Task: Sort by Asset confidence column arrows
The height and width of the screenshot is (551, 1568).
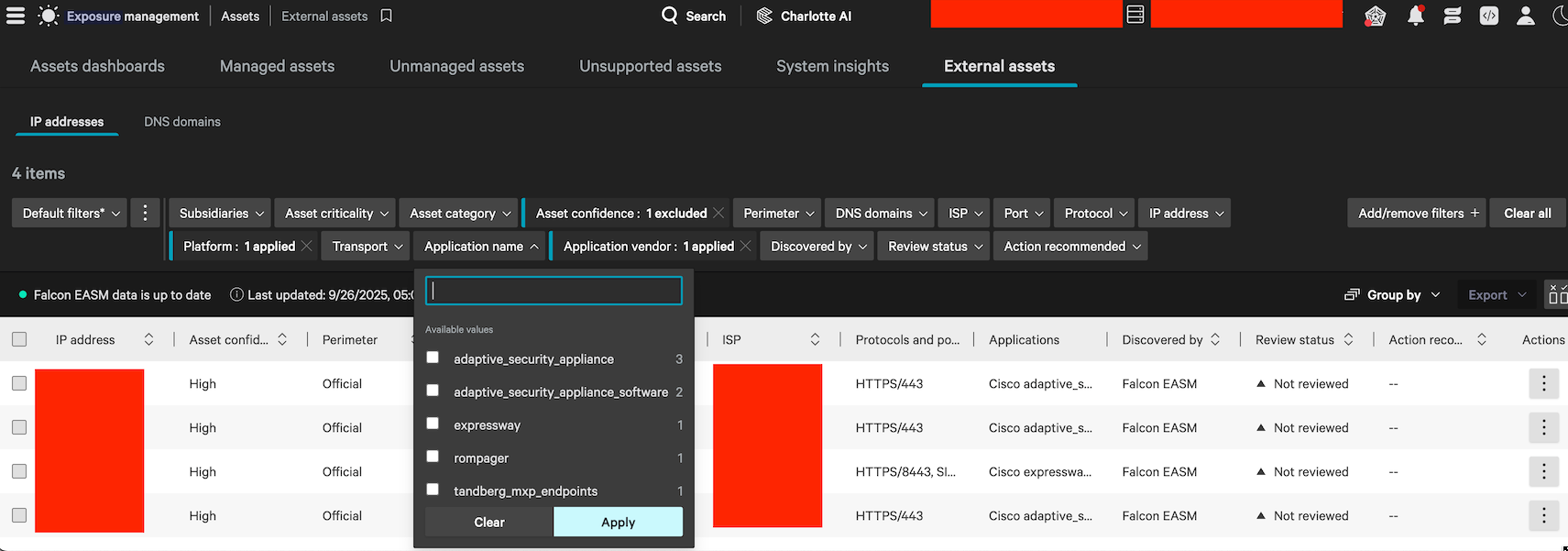Action: pyautogui.click(x=282, y=339)
